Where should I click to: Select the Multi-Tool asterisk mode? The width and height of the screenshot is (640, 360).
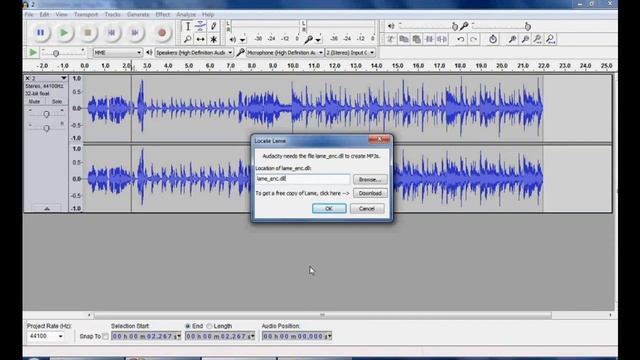213,39
